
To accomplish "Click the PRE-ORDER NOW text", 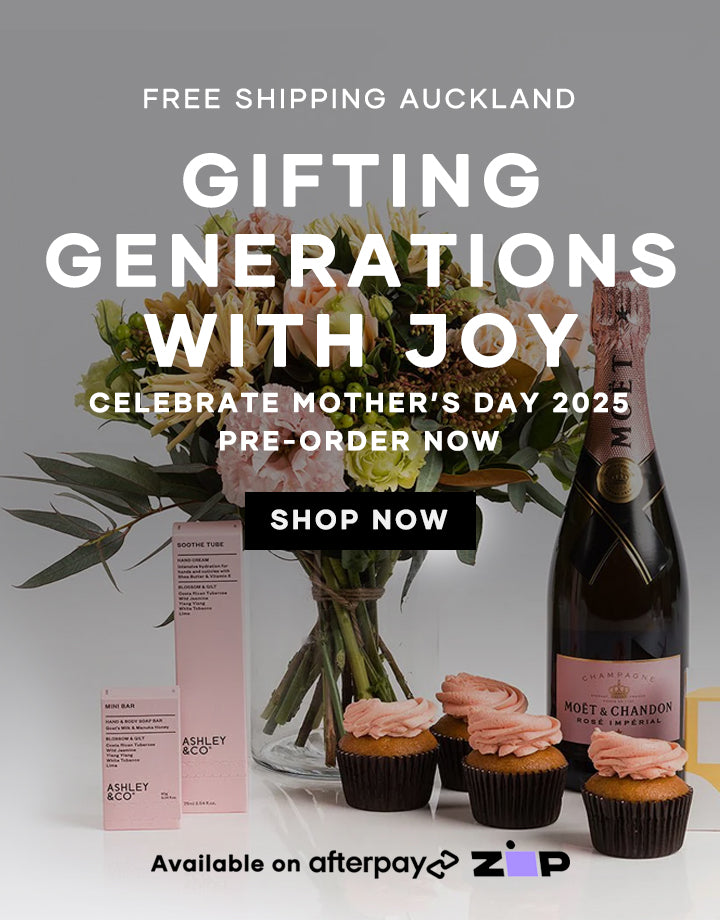I will click(359, 440).
